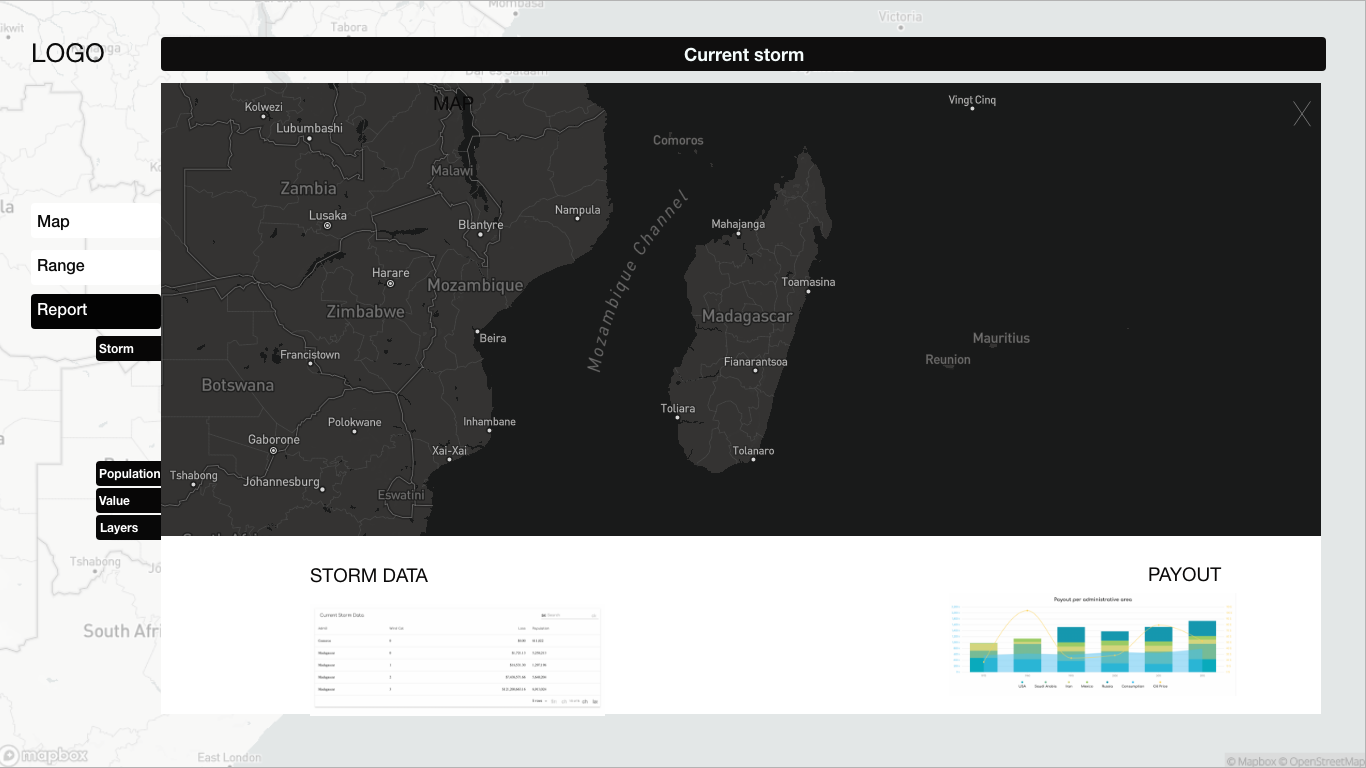Click the LOGO in the corner
The image size is (1366, 768).
point(68,53)
